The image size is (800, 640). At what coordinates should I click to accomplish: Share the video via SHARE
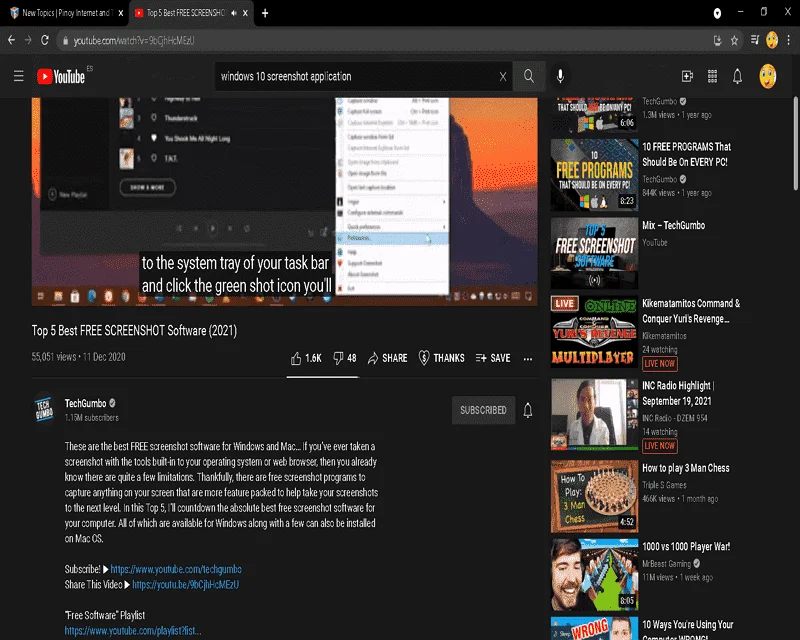click(x=387, y=358)
